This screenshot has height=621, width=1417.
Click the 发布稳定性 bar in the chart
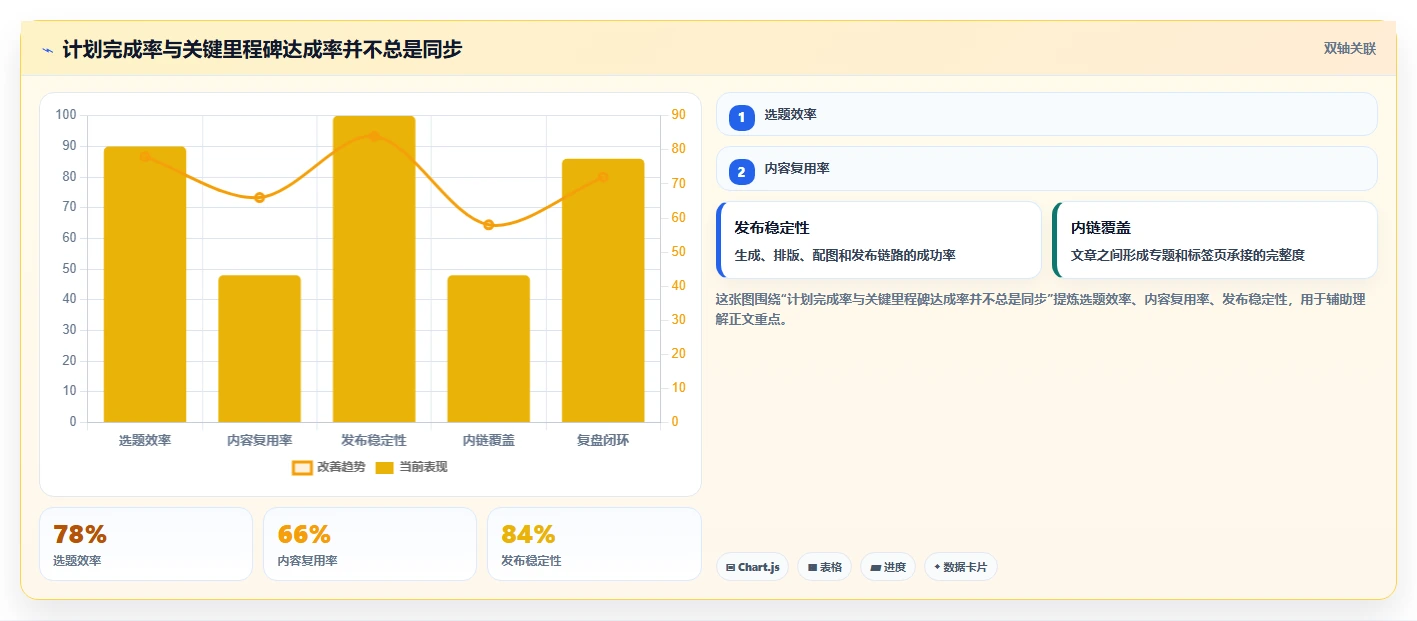tap(374, 269)
